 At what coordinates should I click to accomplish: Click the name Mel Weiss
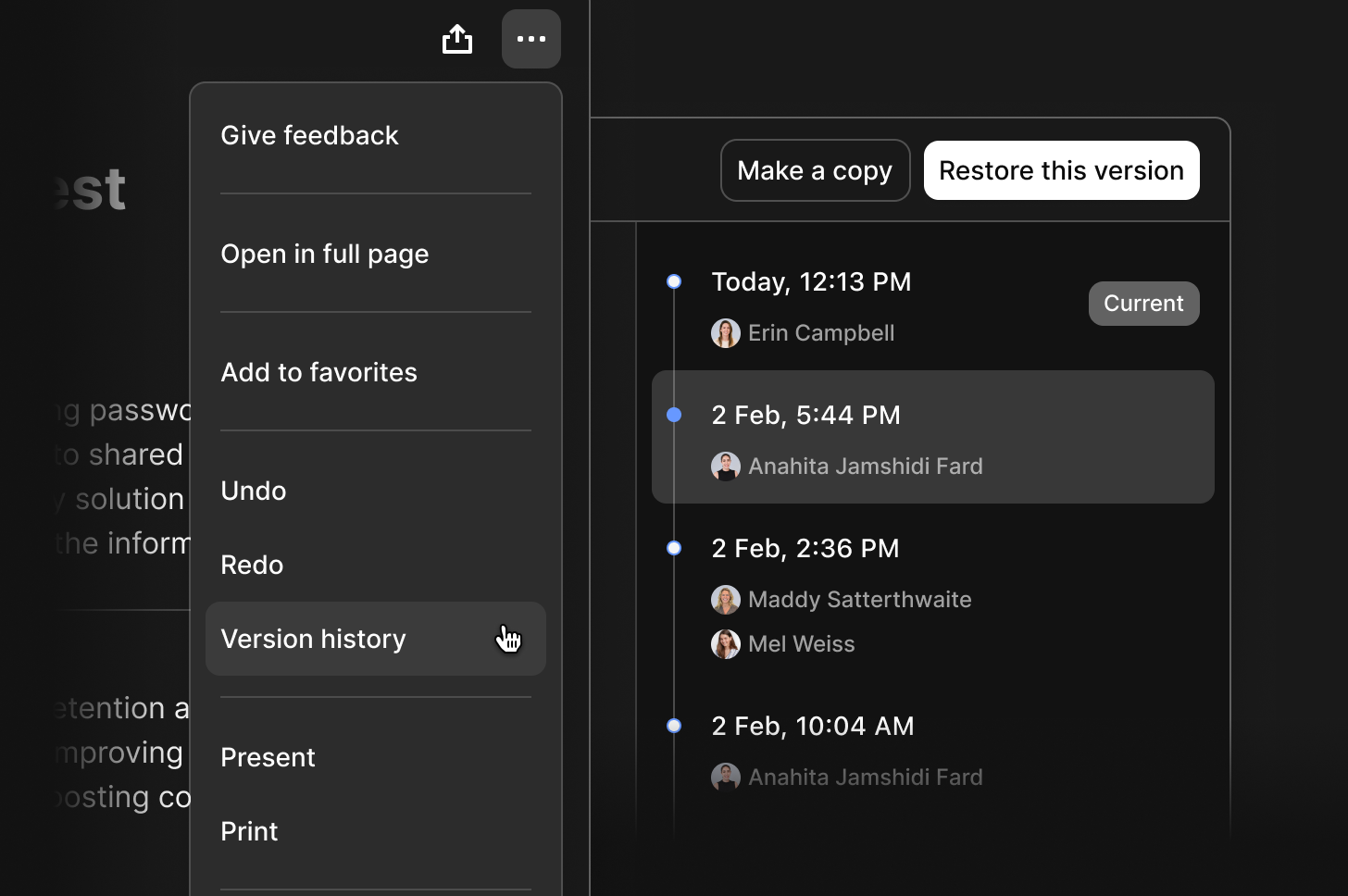802,644
